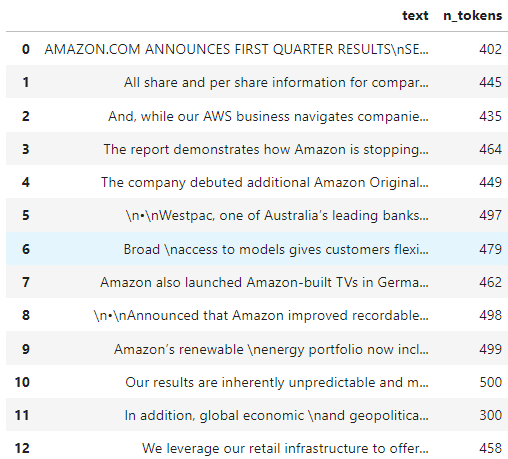Click the text column header

click(415, 16)
